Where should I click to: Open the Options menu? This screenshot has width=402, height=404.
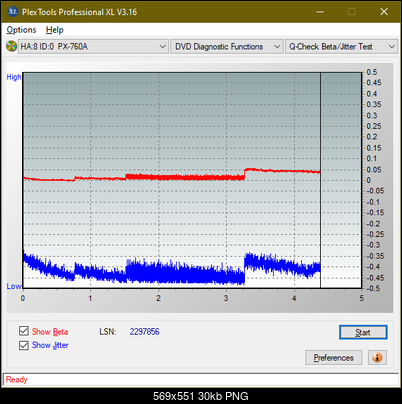click(x=21, y=30)
